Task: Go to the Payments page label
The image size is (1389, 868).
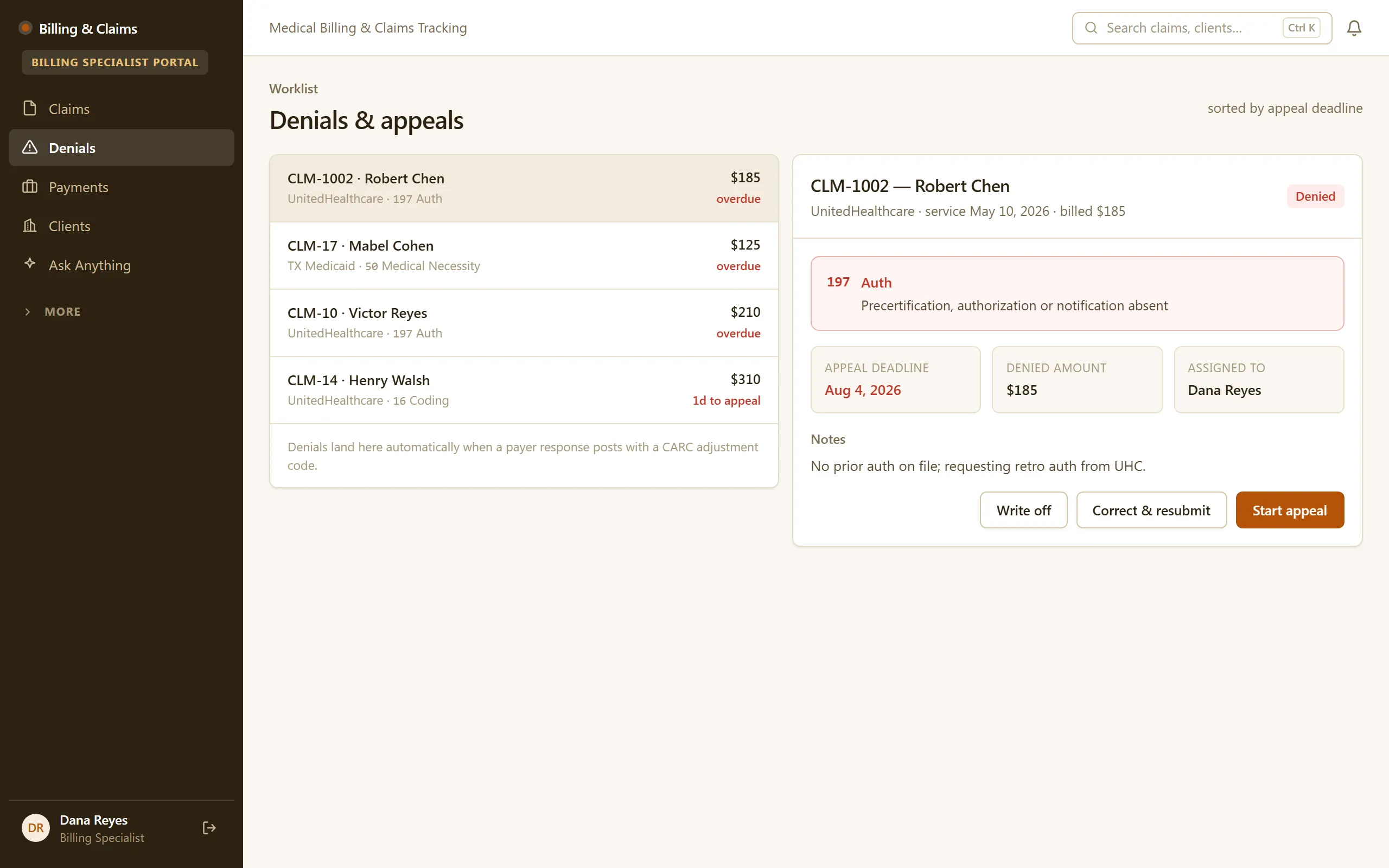Action: 79,187
